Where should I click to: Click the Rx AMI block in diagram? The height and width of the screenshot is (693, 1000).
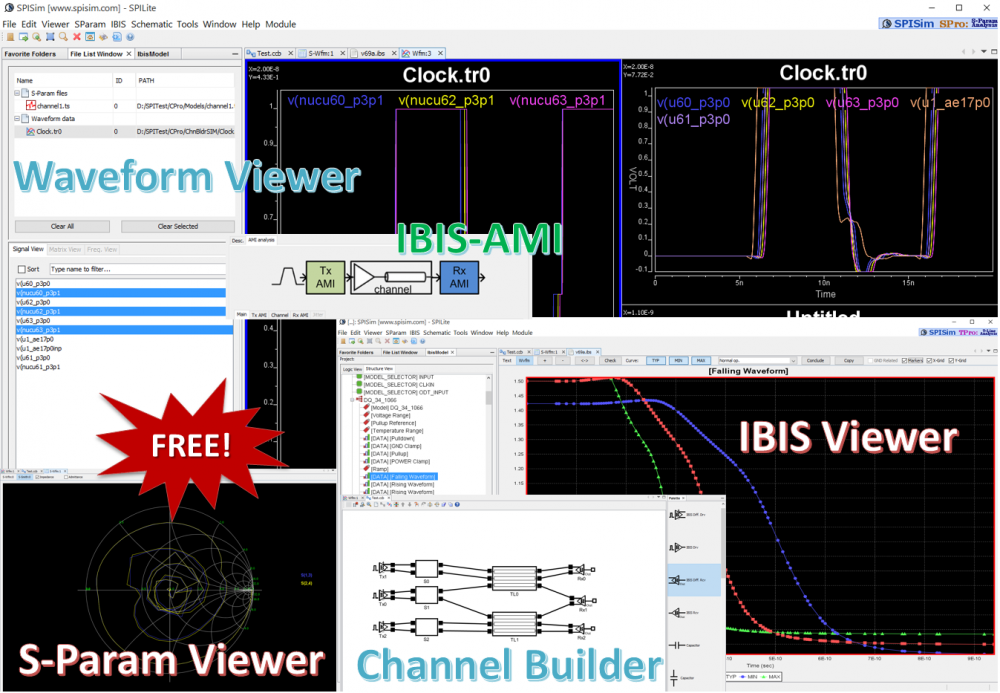pos(459,276)
